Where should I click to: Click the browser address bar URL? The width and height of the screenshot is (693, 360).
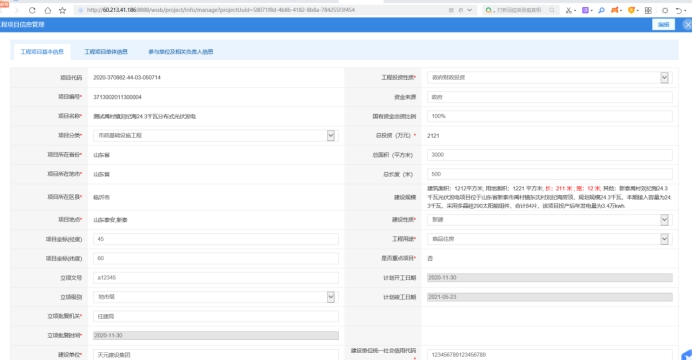tap(221, 10)
